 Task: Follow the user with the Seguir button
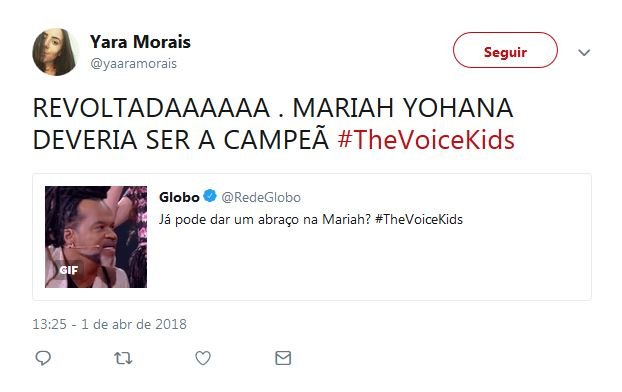[505, 50]
